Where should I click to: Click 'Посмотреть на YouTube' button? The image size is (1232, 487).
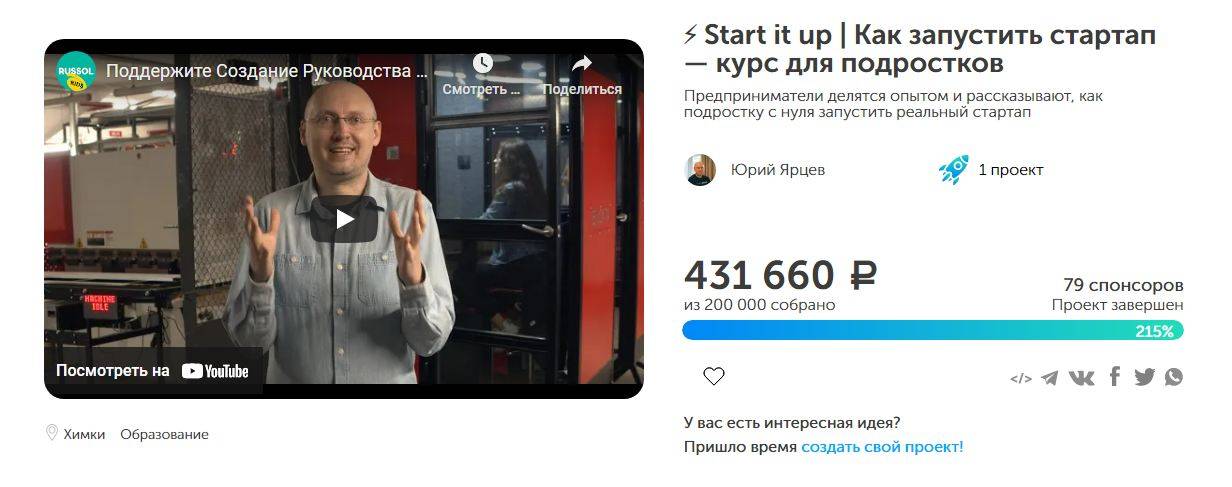pos(153,371)
